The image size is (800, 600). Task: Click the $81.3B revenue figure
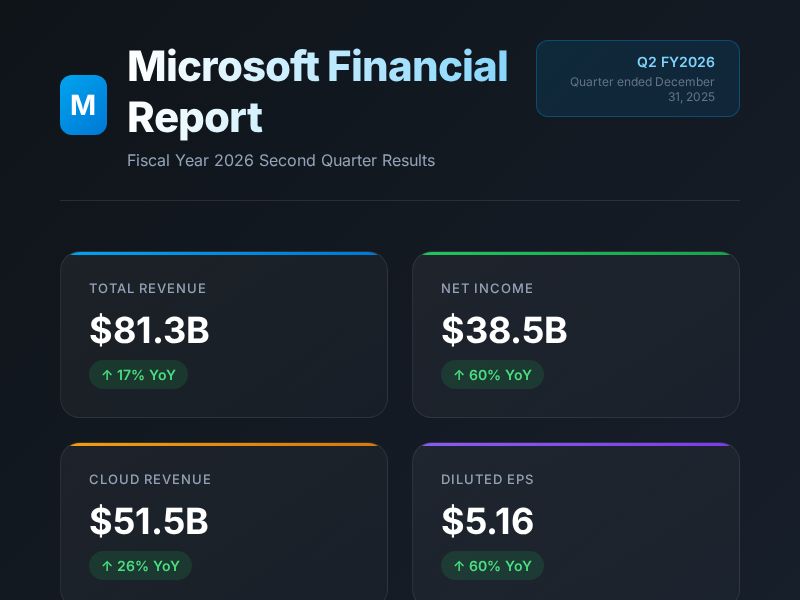click(150, 331)
